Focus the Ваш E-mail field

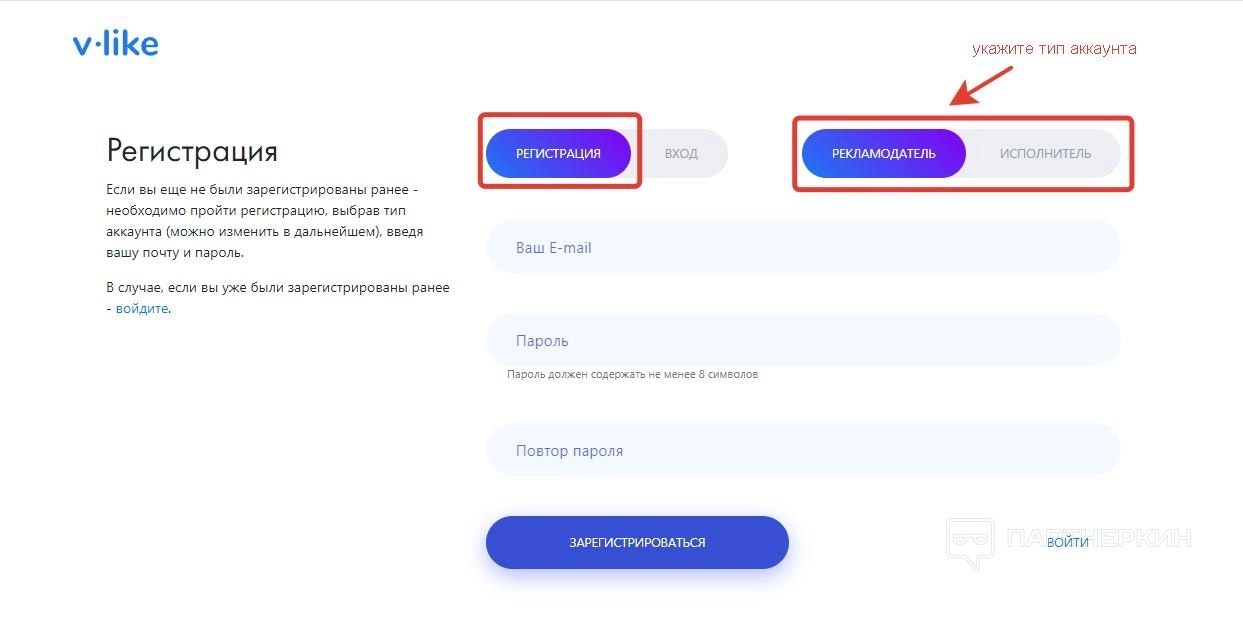tap(802, 247)
